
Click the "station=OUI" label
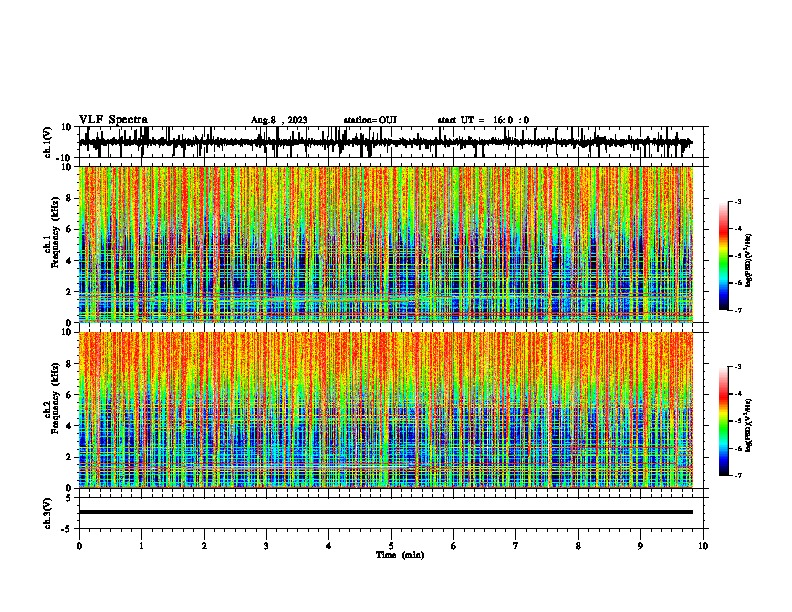tap(370, 120)
